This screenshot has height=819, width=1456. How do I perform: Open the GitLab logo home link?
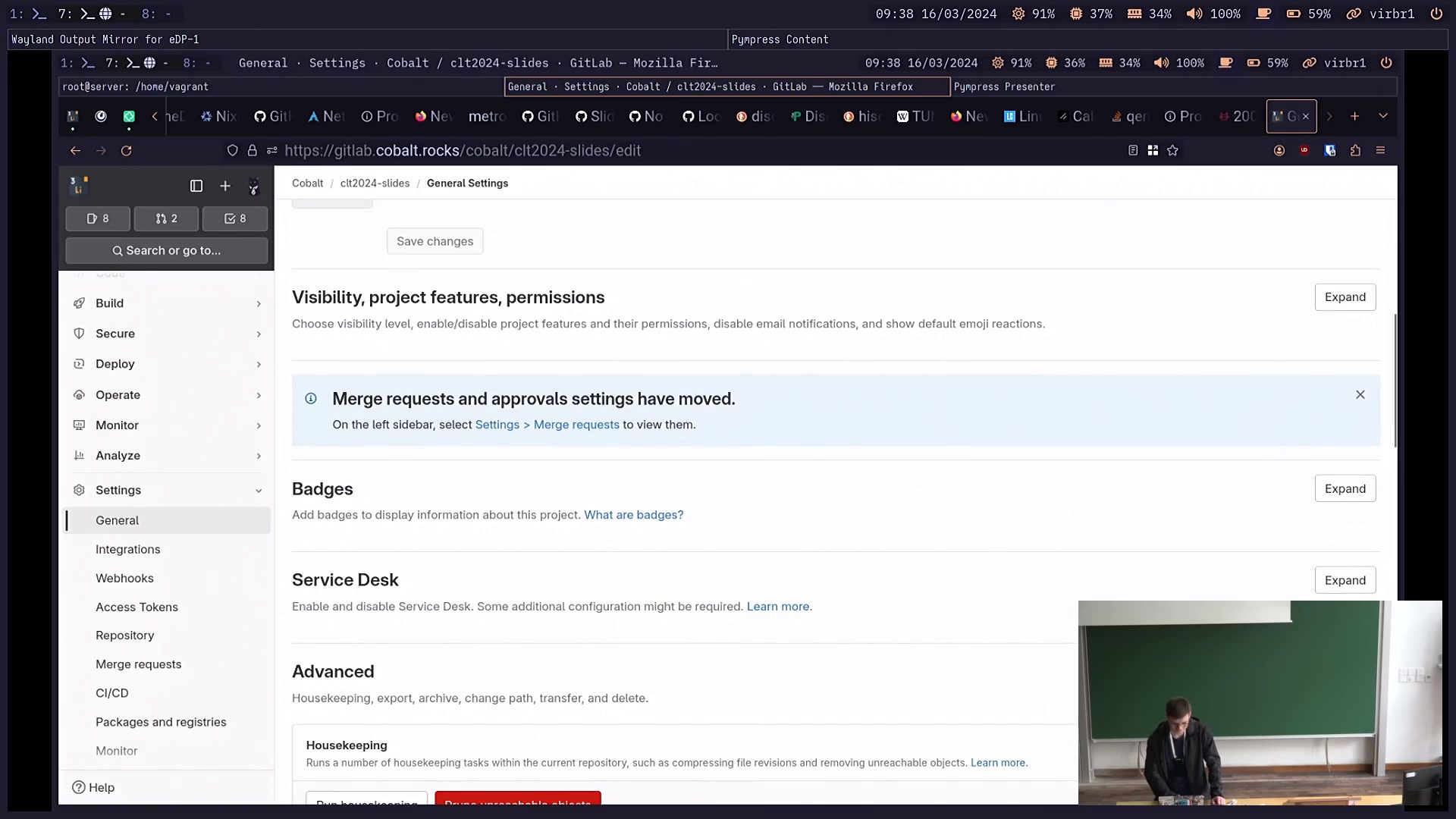point(79,186)
